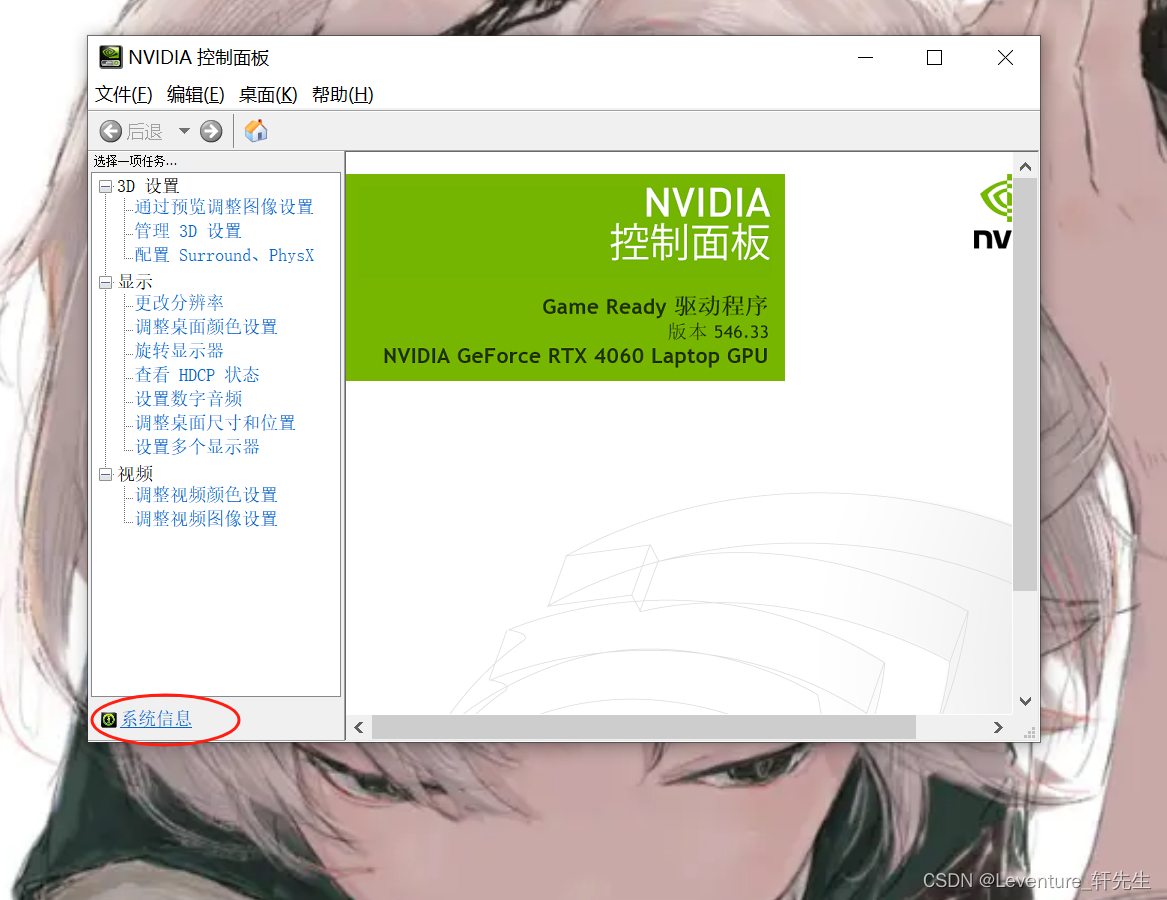Image resolution: width=1167 pixels, height=900 pixels.
Task: Select 调整视频颜色设置
Action: pyautogui.click(x=206, y=495)
